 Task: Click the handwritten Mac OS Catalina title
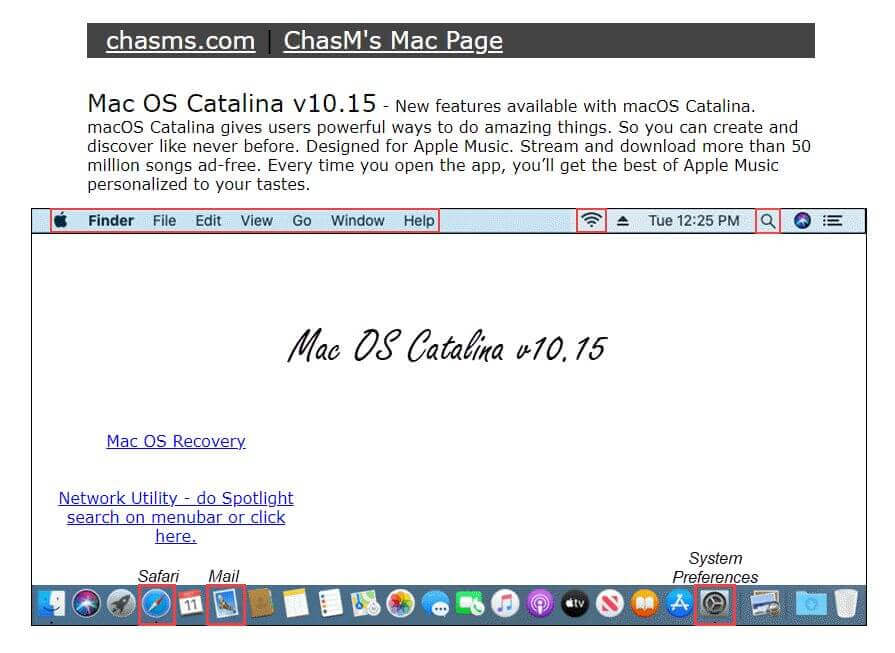point(447,346)
